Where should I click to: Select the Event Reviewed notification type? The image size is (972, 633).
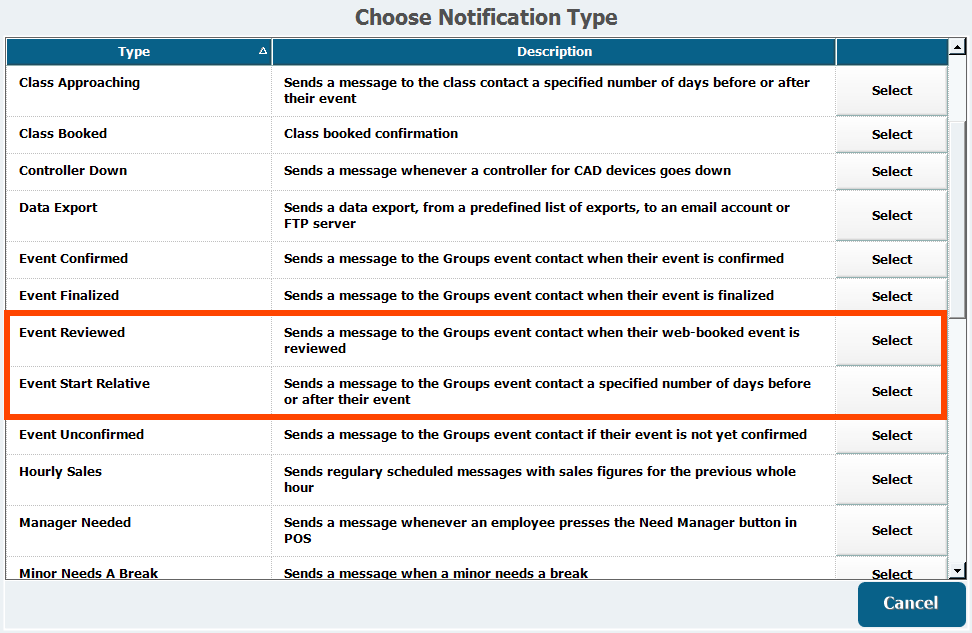pos(891,340)
